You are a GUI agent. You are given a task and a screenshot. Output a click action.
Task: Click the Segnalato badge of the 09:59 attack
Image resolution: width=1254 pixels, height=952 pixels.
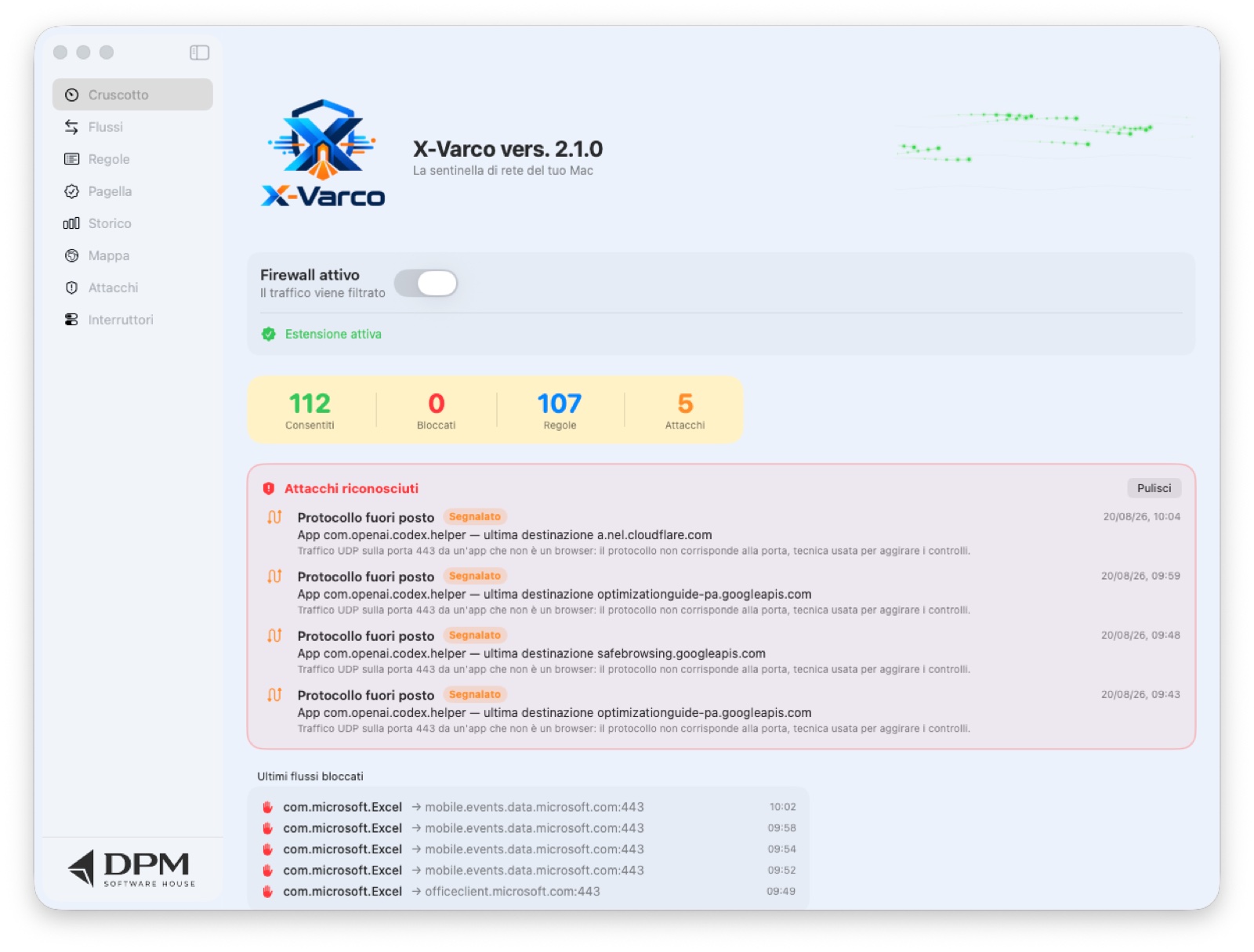click(x=475, y=577)
